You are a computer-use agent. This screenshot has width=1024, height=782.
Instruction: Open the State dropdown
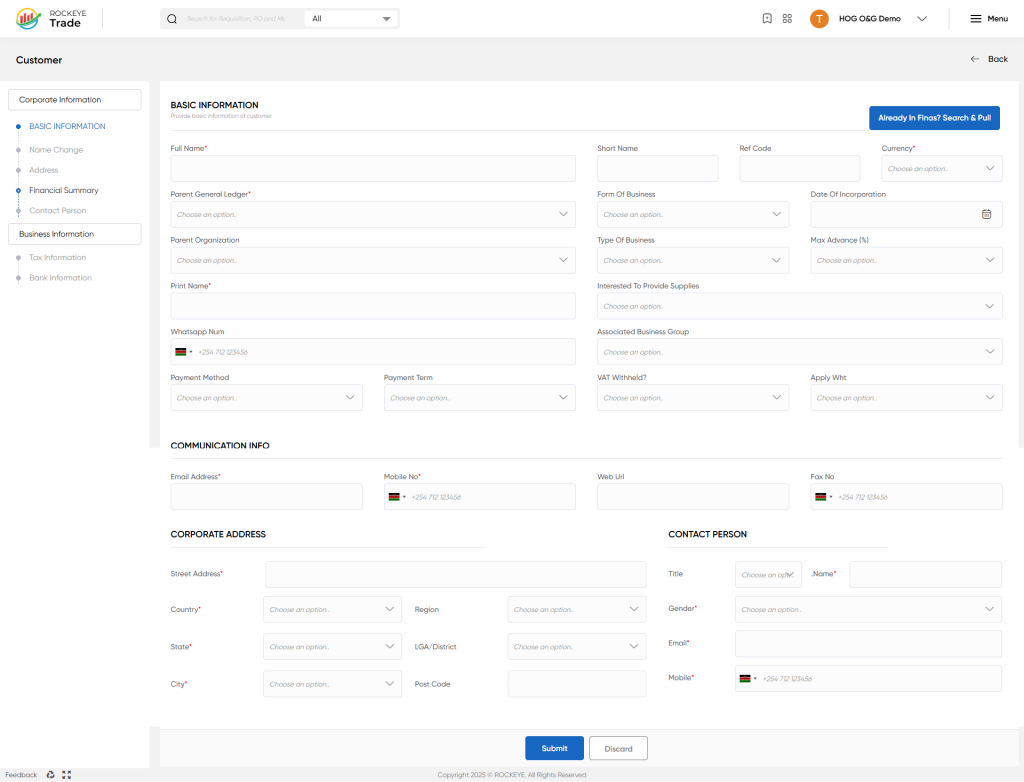click(x=332, y=647)
